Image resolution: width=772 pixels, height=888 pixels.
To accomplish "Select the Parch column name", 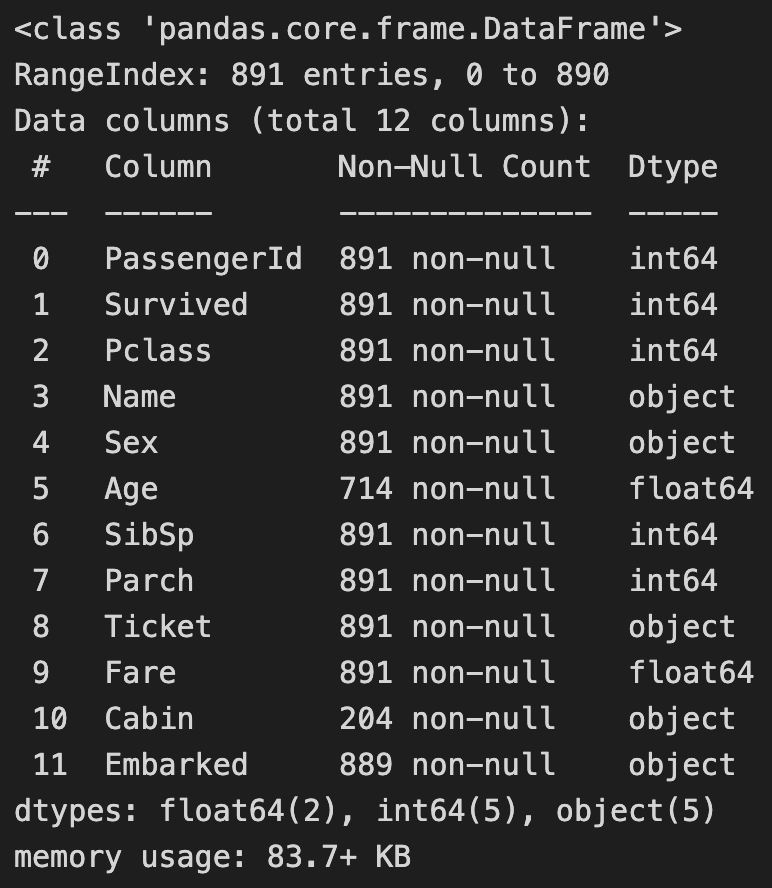I will click(x=149, y=580).
